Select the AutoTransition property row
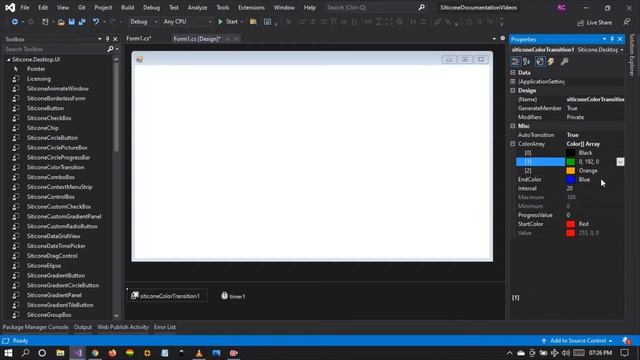This screenshot has width=640, height=360. (x=570, y=135)
